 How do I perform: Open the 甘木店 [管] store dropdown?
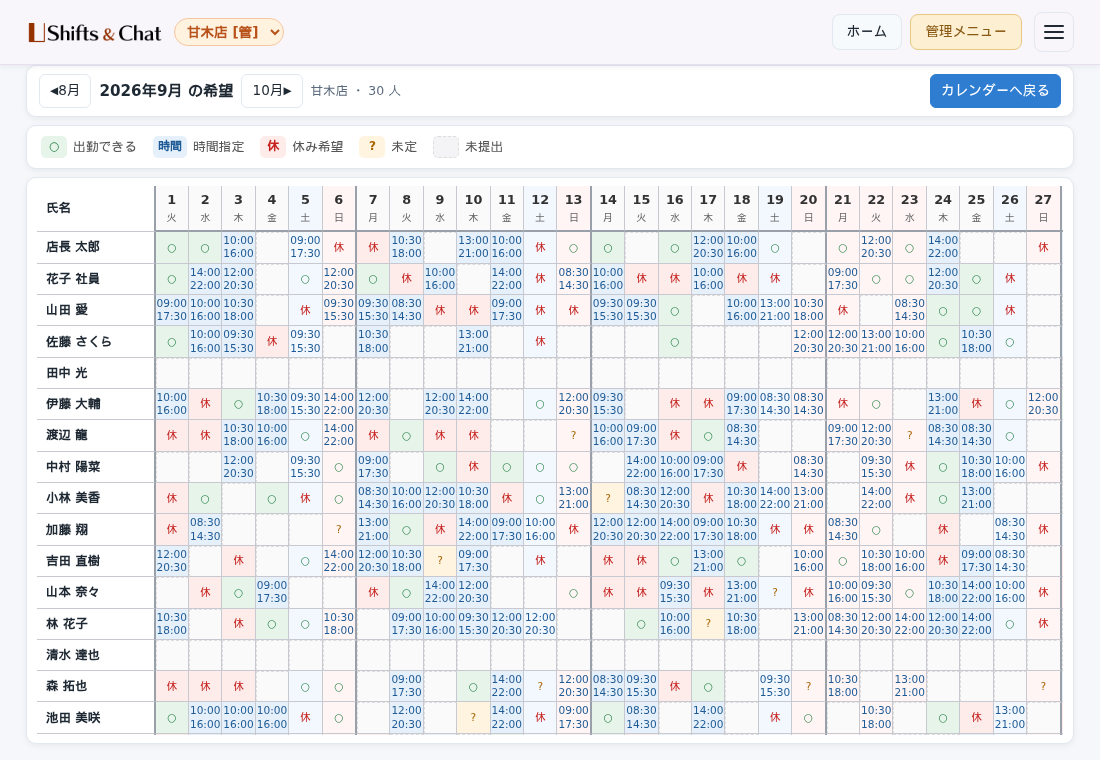click(229, 32)
